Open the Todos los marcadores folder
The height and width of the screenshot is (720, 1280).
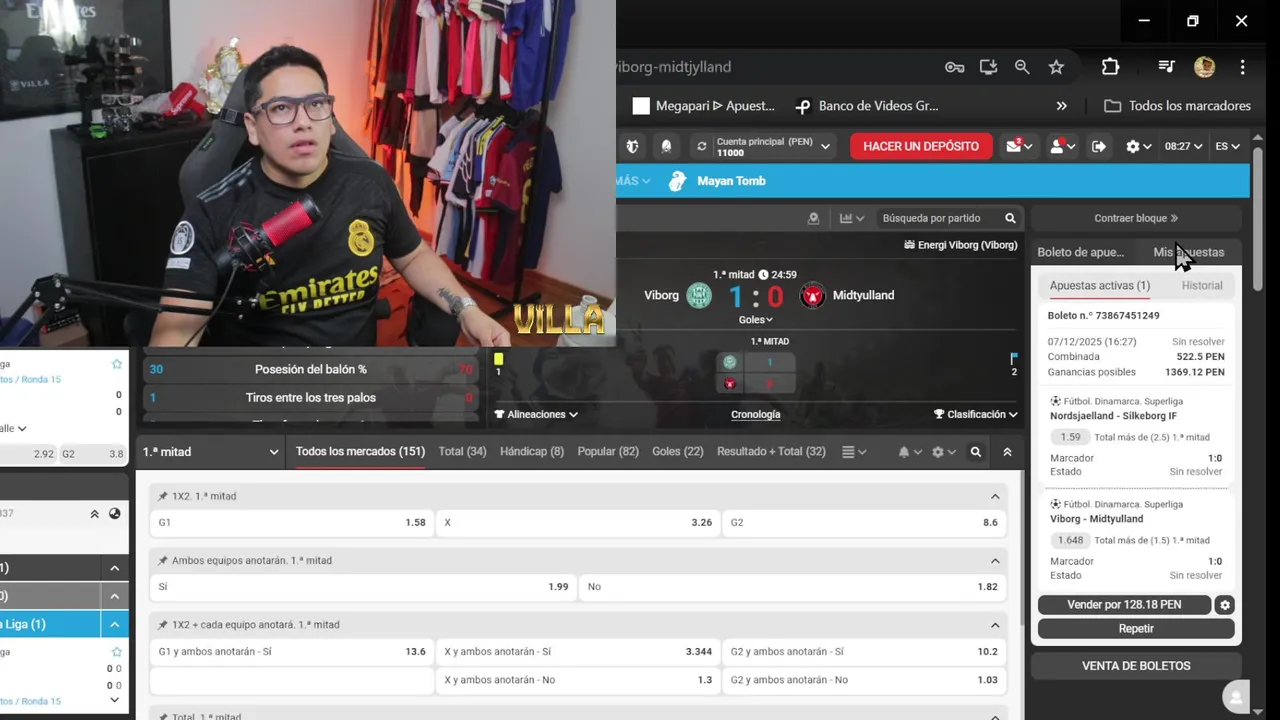click(1178, 106)
